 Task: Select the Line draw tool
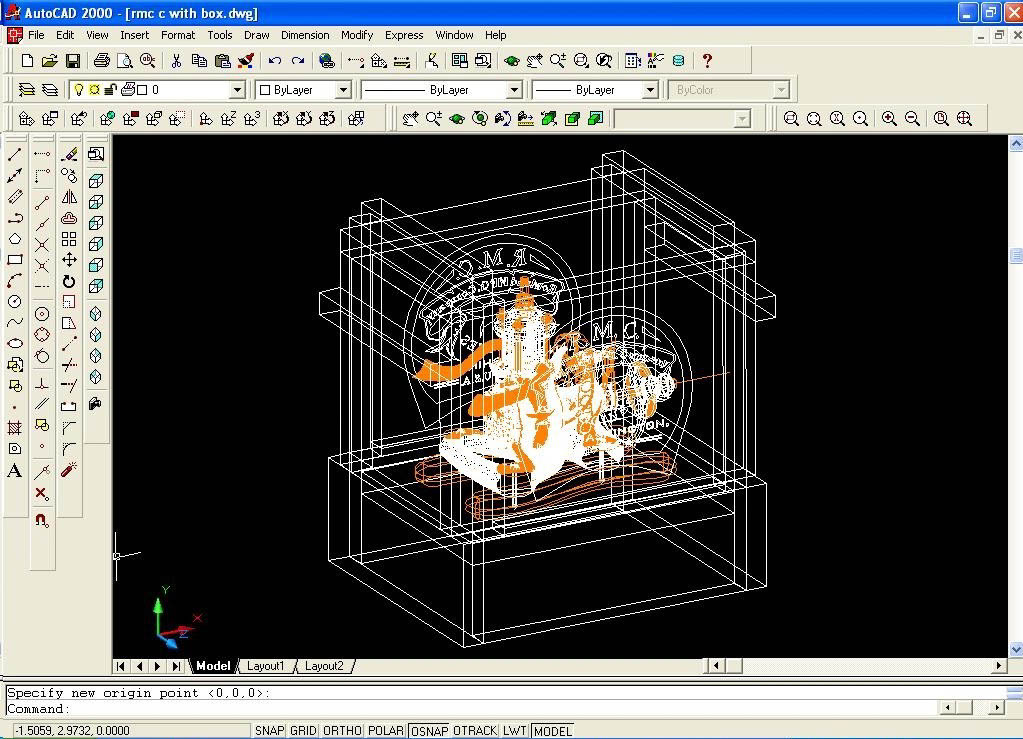15,154
